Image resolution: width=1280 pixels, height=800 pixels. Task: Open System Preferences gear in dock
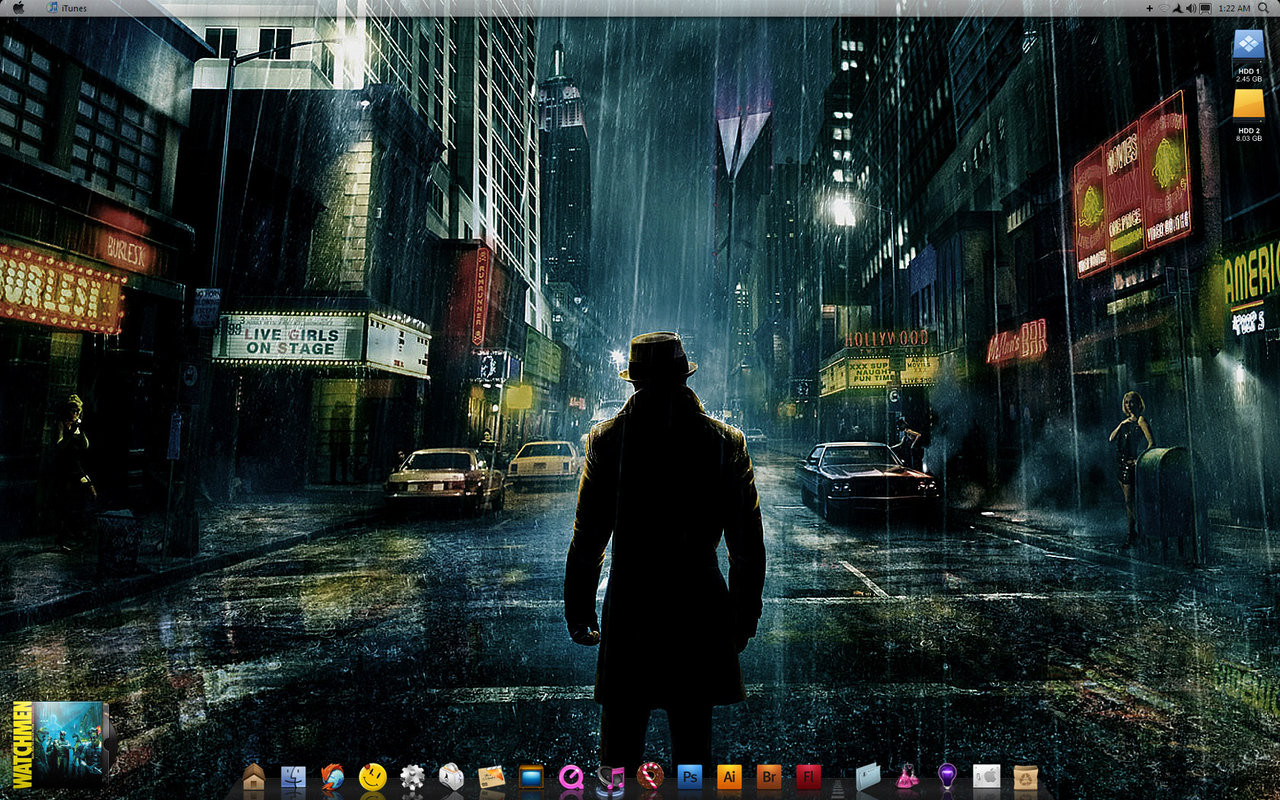point(413,777)
